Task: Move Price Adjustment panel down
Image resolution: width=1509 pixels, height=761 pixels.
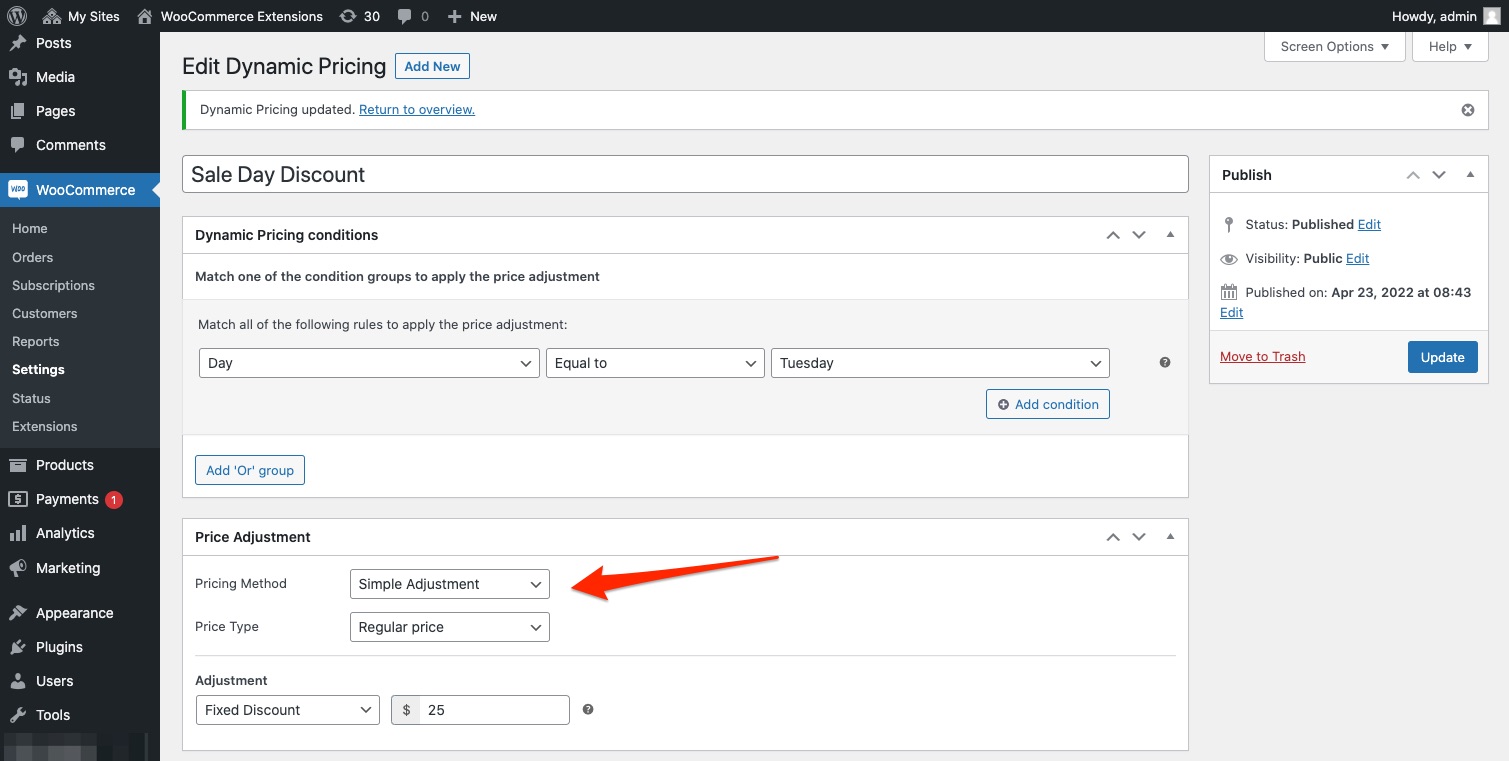Action: (x=1139, y=537)
